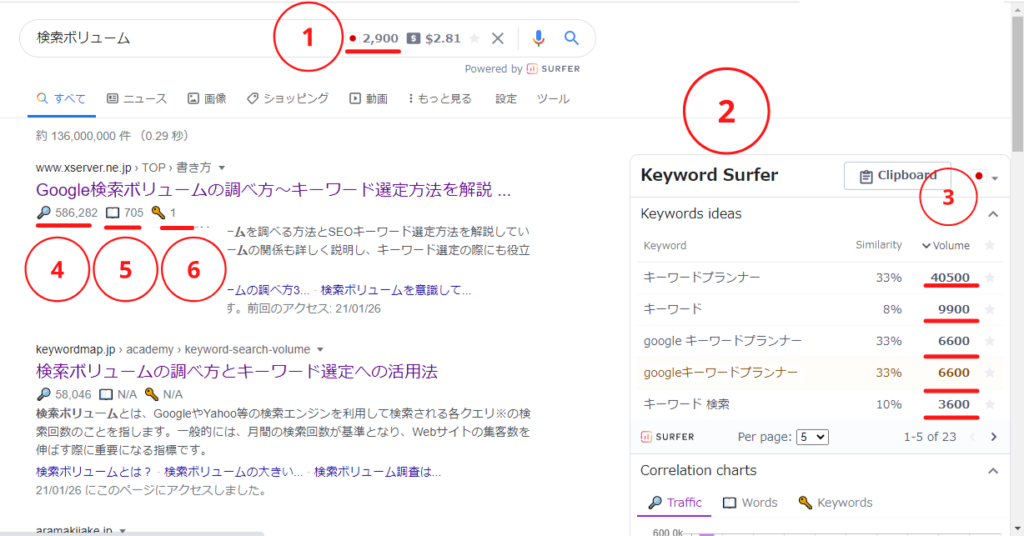Star the highlighted googleキーワードプランナー row
The width and height of the screenshot is (1024, 536).
click(990, 373)
